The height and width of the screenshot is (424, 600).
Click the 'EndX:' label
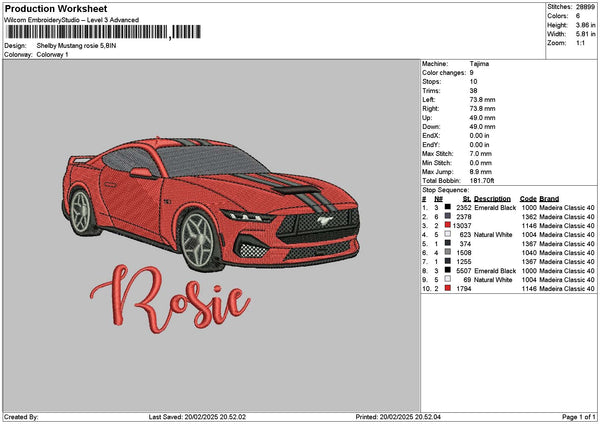click(431, 136)
